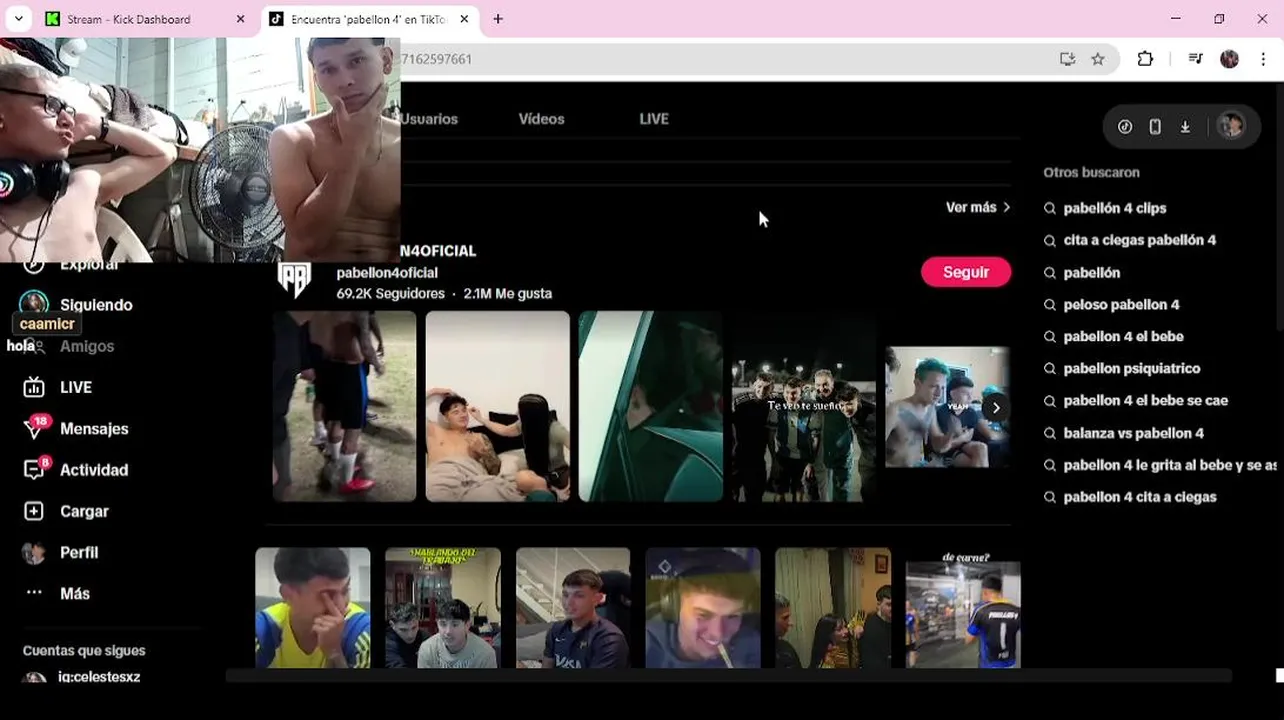The width and height of the screenshot is (1284, 720).
Task: Open the laughing guy with headset video
Action: (x=703, y=608)
